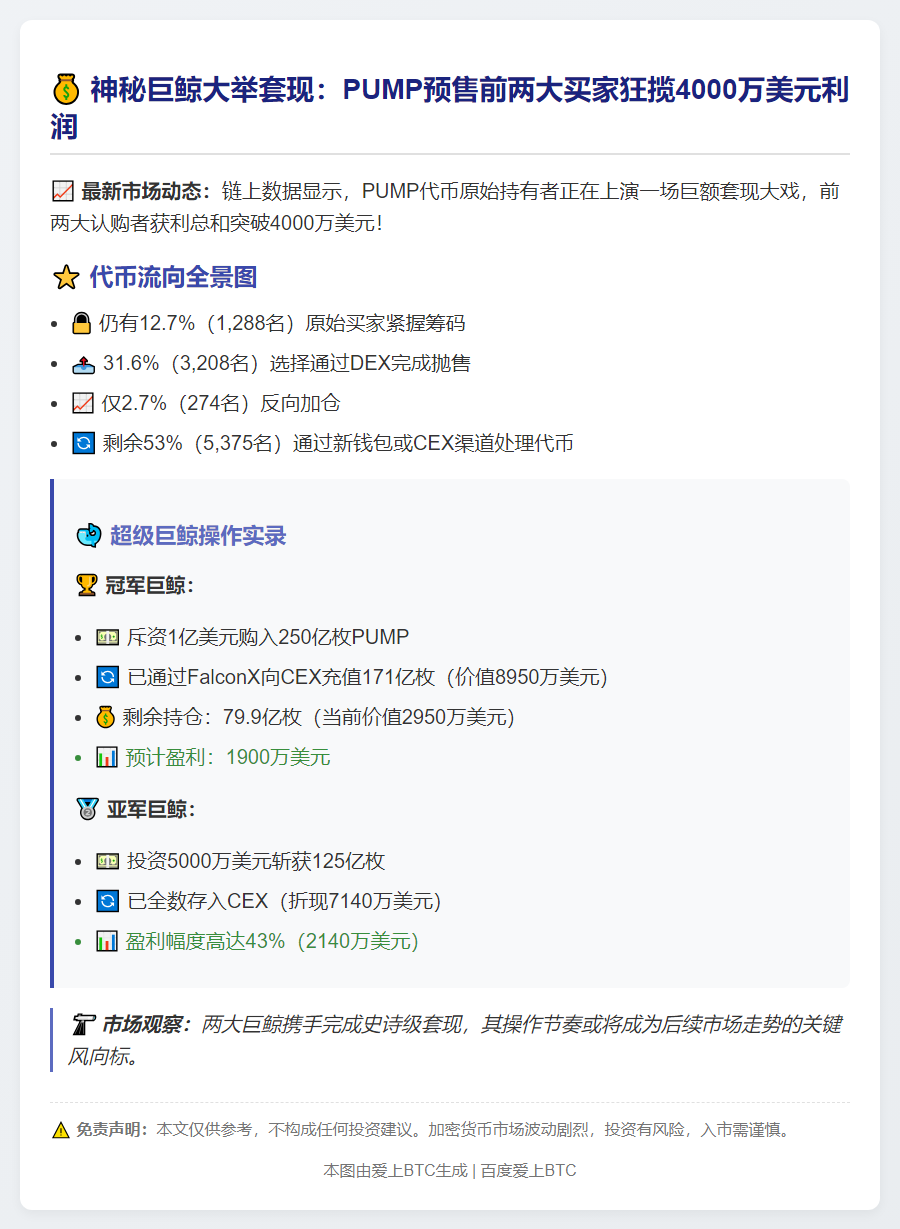Click the silver medal icon beside 亚军巨鲸
Screen dimensions: 900x1229
[x=87, y=809]
